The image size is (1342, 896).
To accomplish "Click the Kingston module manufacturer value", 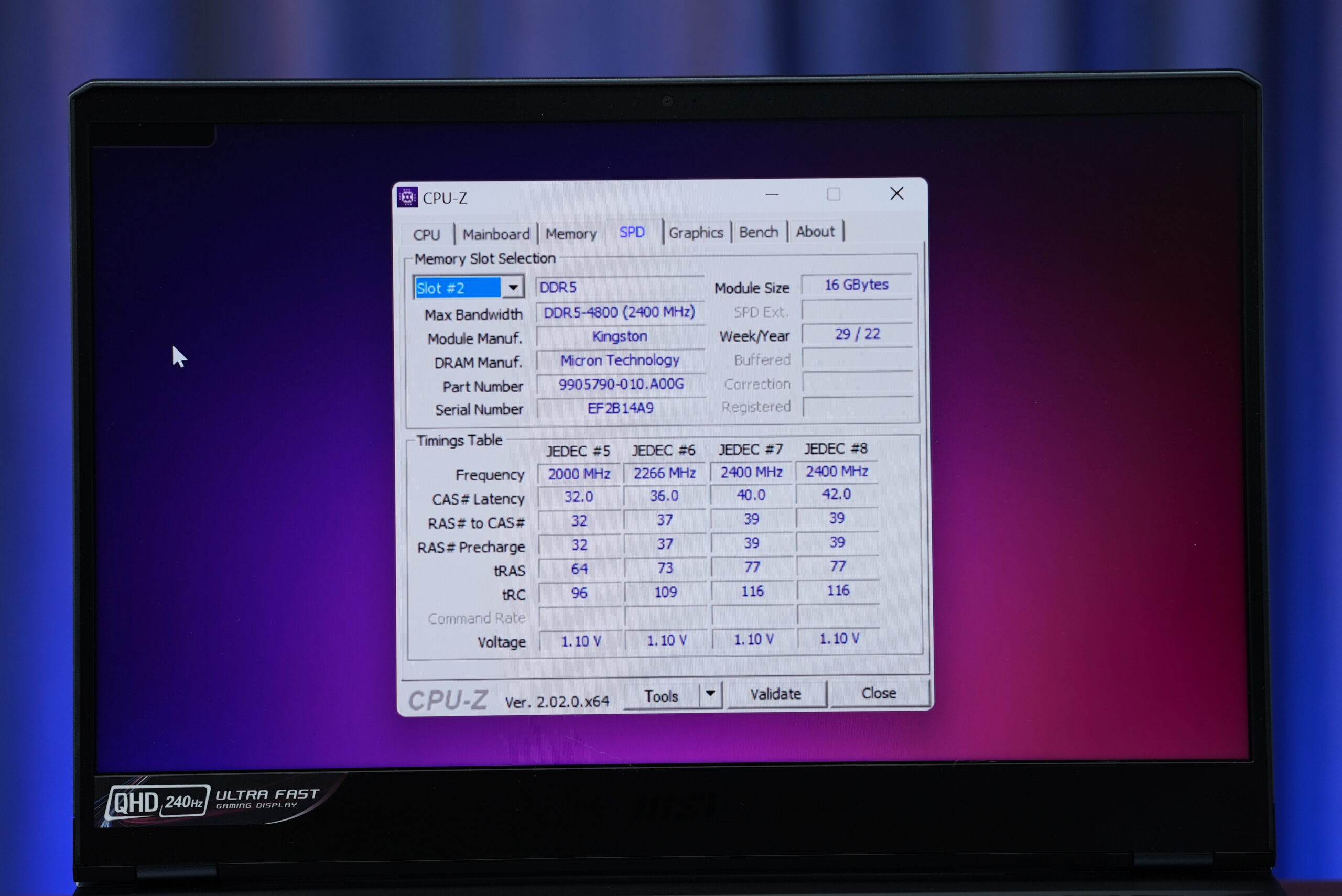I will pos(620,336).
